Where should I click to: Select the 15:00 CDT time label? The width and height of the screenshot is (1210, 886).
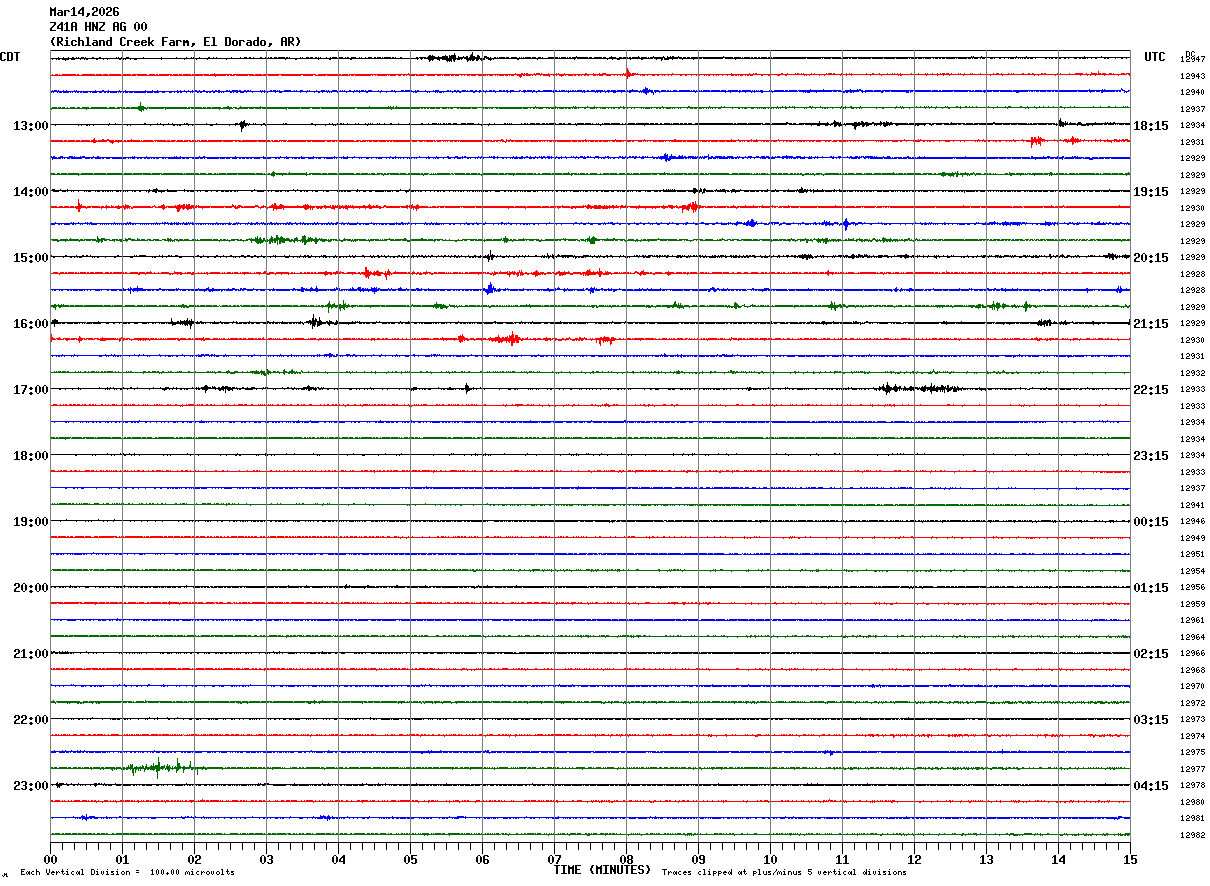click(x=30, y=257)
